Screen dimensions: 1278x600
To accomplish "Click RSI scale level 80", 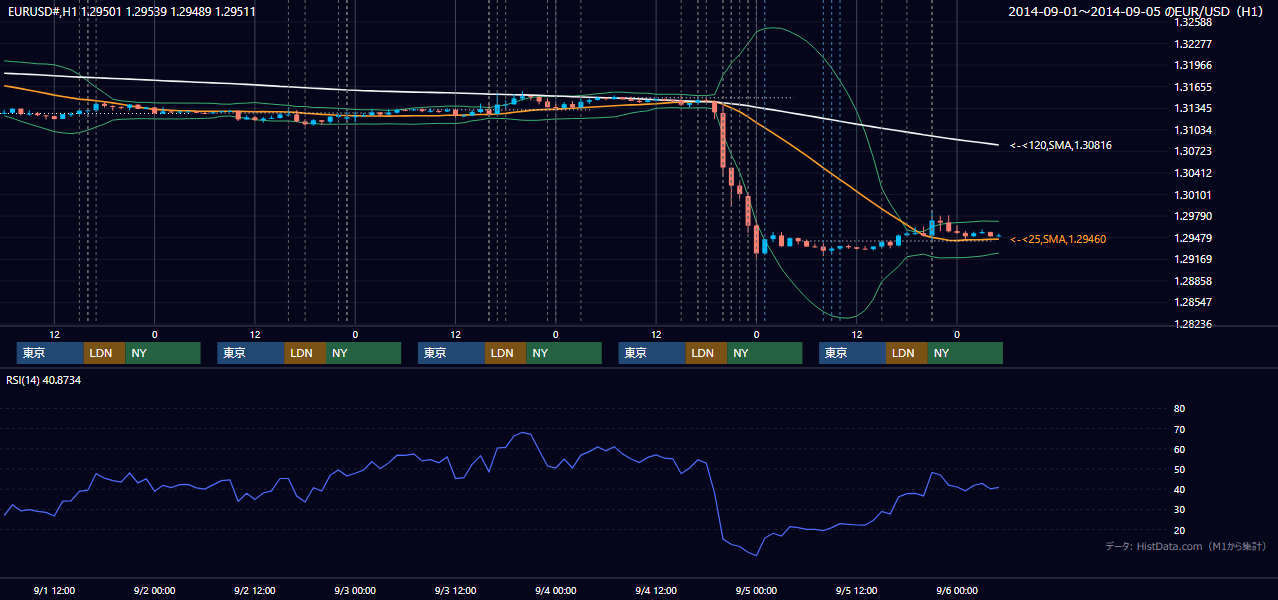I will (x=1179, y=409).
